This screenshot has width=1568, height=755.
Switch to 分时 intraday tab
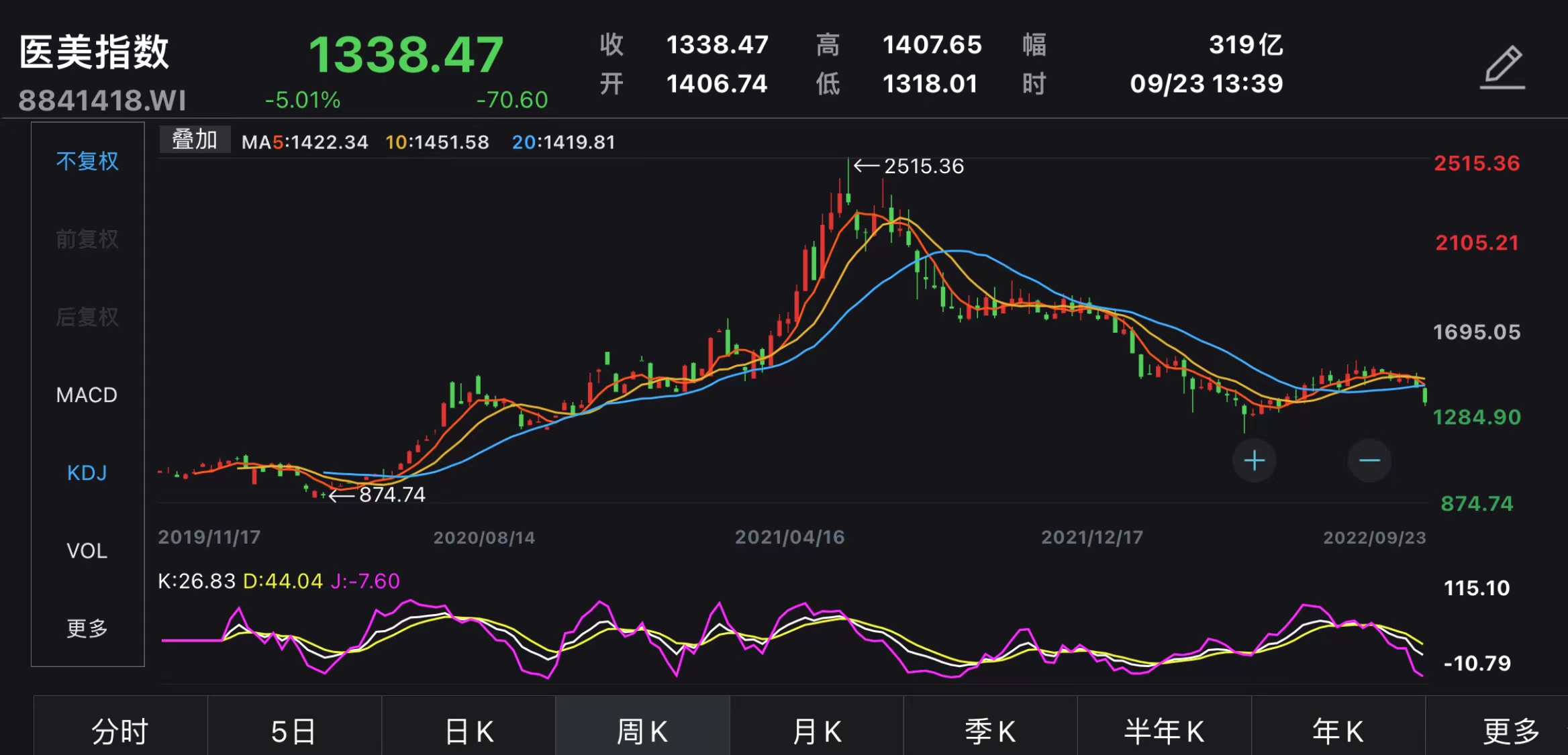point(120,730)
